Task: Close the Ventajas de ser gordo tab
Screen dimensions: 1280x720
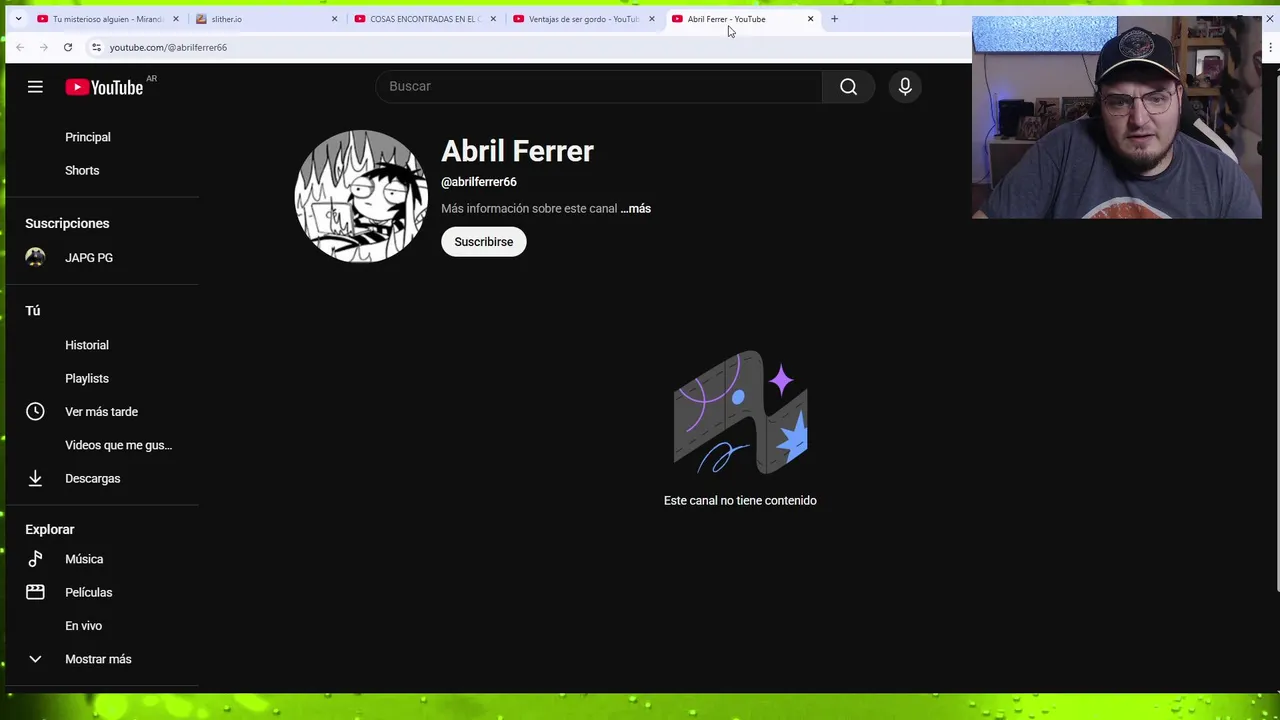Action: tap(651, 19)
